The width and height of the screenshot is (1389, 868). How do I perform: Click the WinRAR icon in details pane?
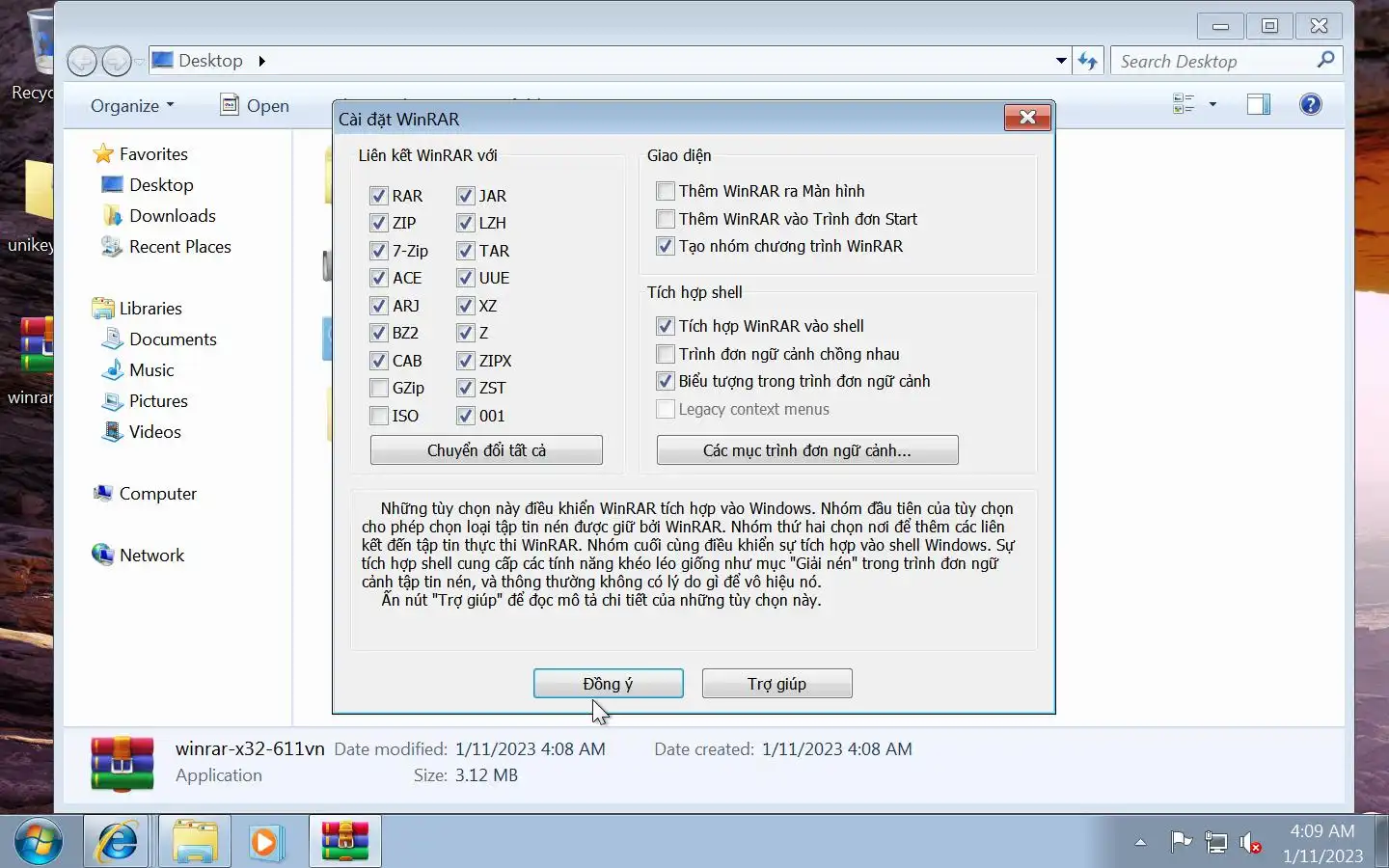[123, 764]
